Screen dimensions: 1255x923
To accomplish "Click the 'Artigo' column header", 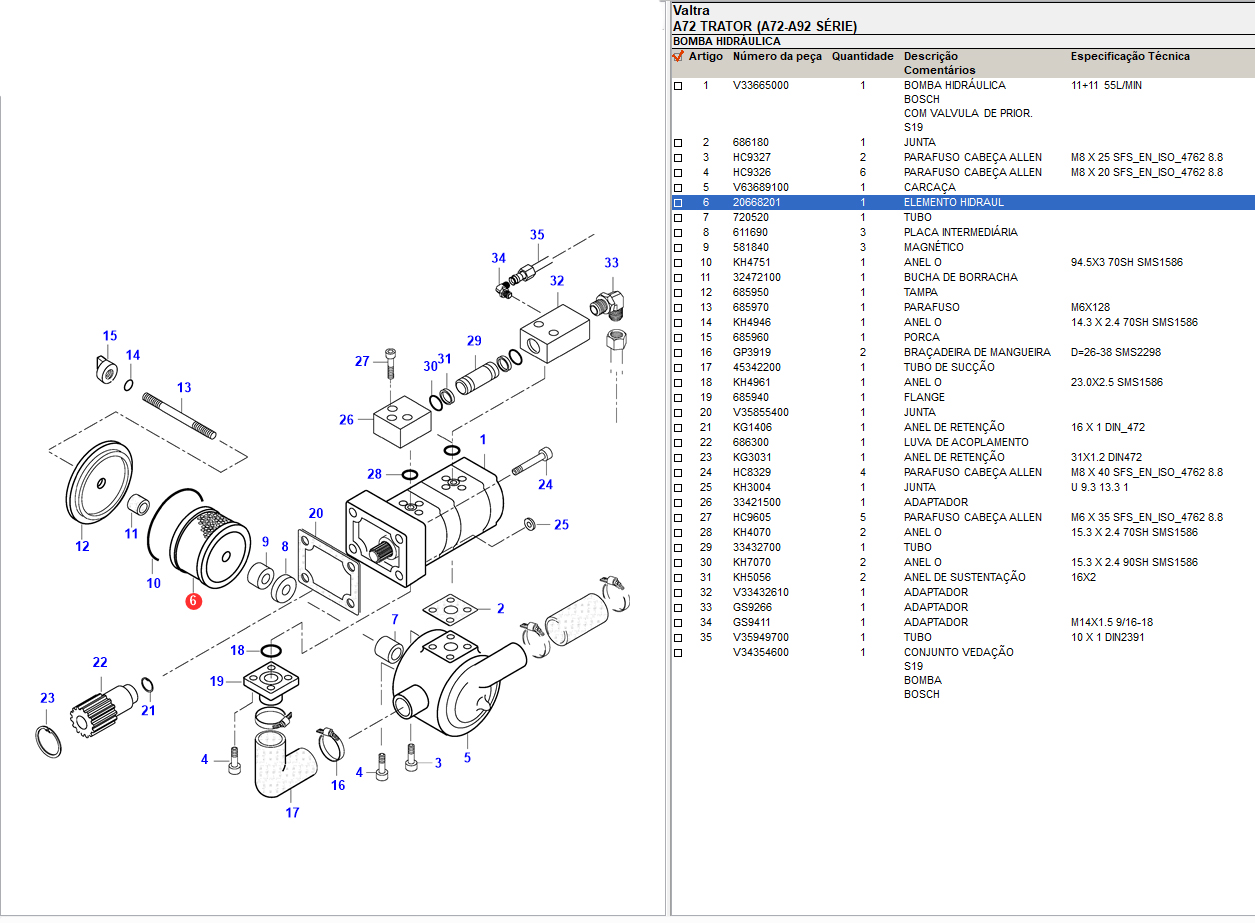I will (x=705, y=57).
